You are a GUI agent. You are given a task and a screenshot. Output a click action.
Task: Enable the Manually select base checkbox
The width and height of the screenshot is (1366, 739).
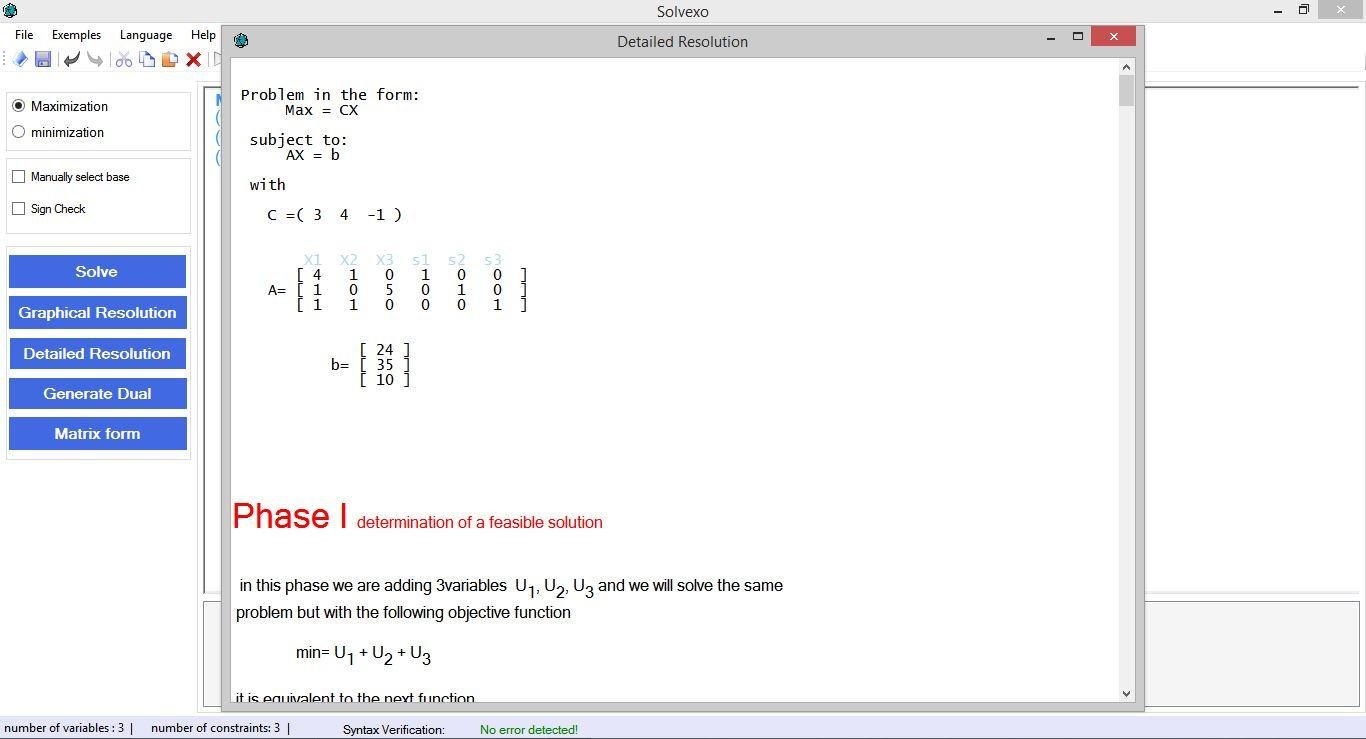click(x=18, y=177)
